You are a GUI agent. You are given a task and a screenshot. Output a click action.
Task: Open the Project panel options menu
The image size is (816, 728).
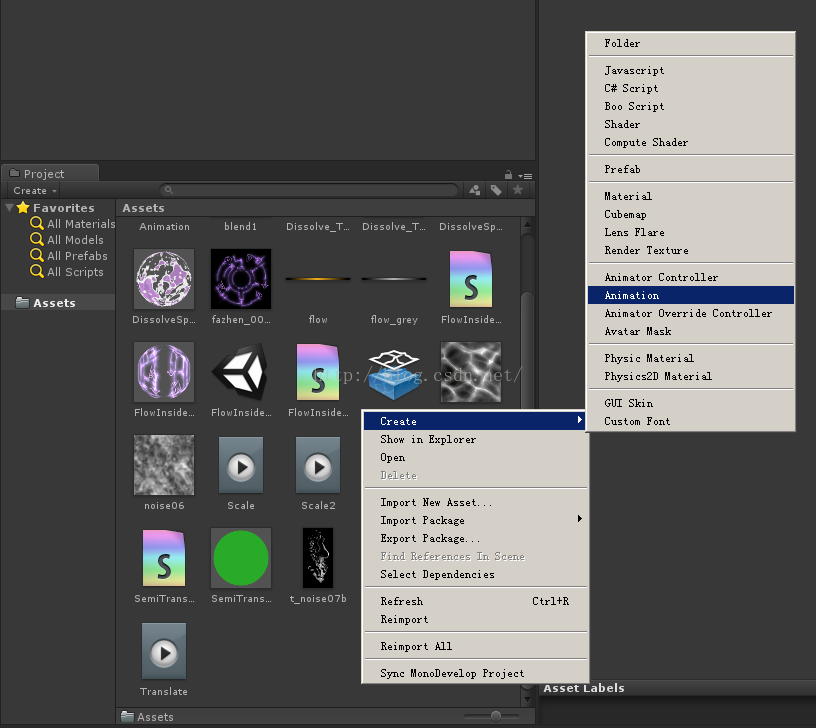tap(525, 176)
